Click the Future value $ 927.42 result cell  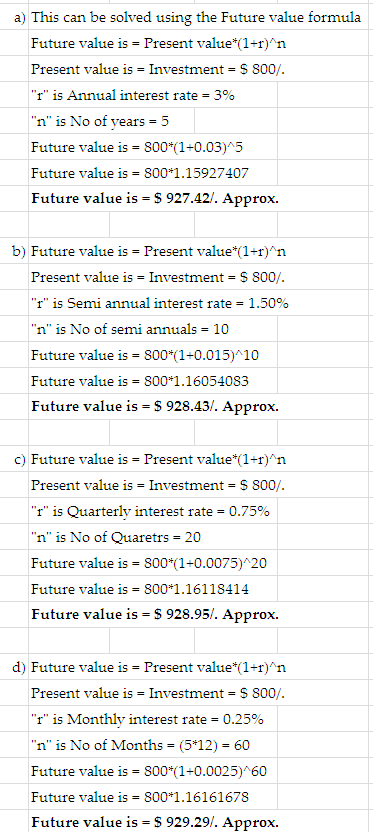[155, 199]
